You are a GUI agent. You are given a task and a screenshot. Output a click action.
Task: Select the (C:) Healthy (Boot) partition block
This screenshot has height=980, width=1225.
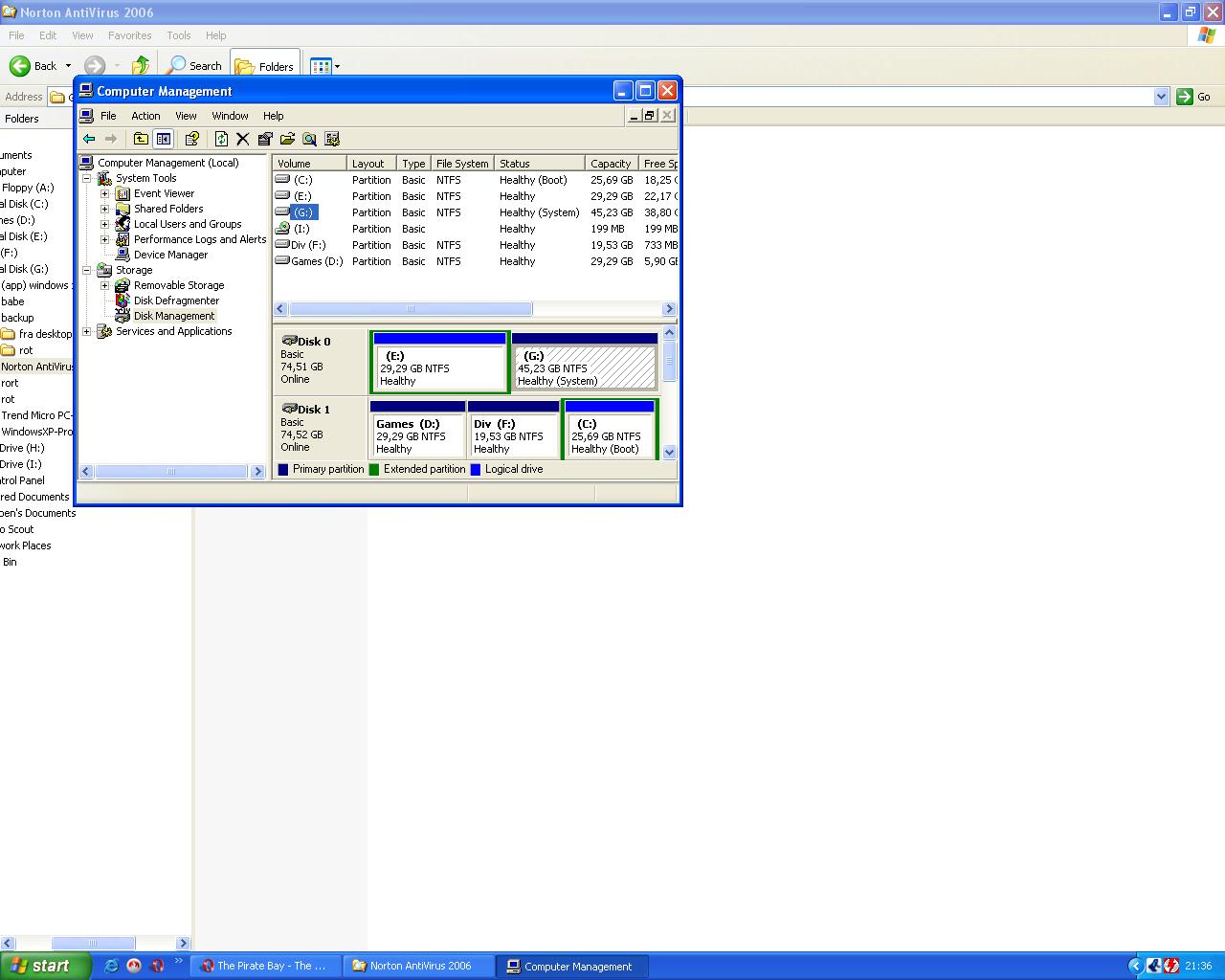610,430
